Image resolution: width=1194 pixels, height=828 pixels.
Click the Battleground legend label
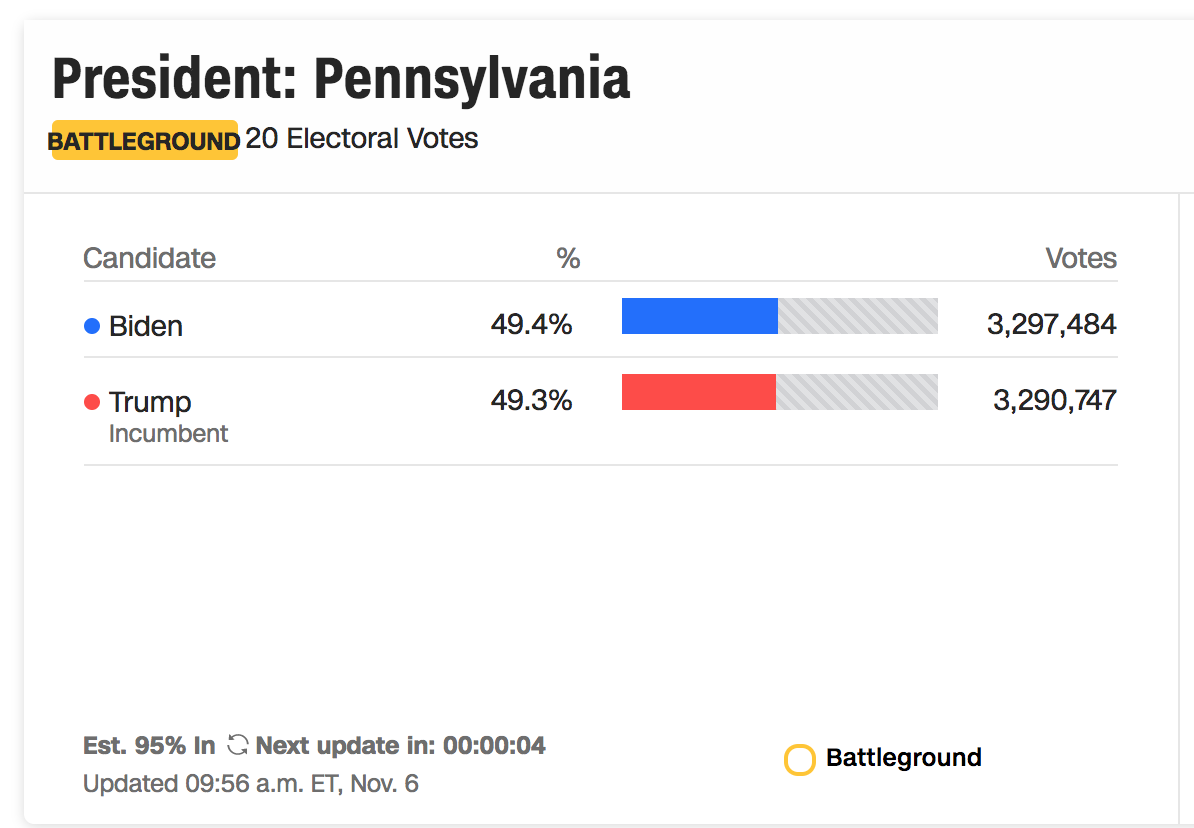tap(904, 758)
